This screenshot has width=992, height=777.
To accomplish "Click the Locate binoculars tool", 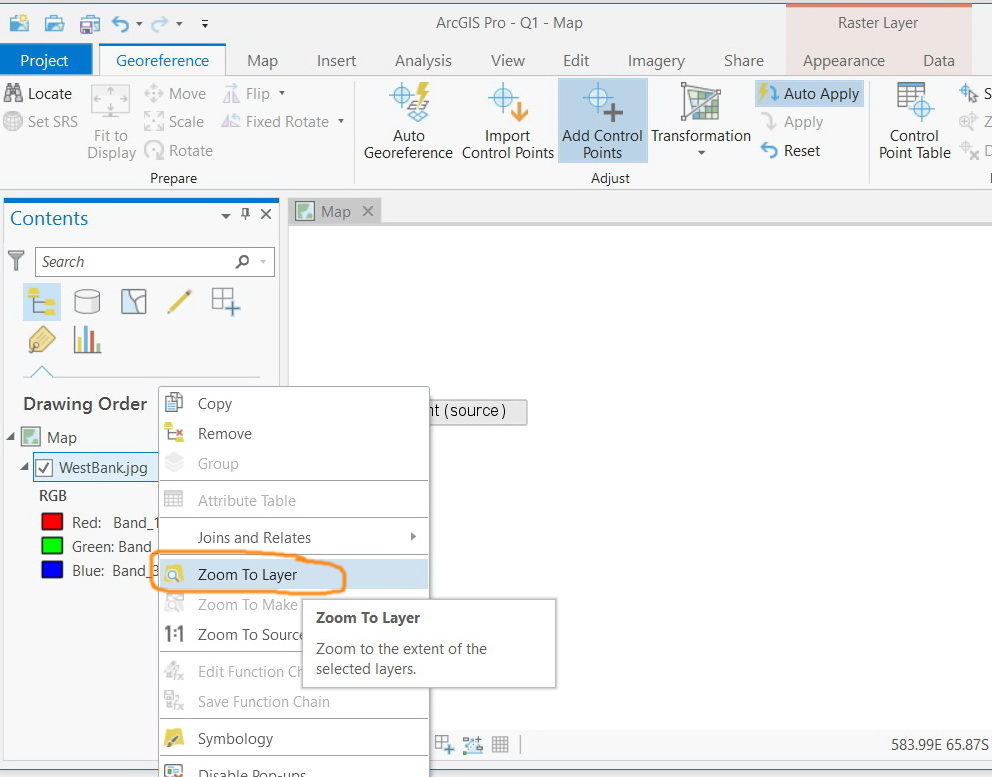I will 38,94.
